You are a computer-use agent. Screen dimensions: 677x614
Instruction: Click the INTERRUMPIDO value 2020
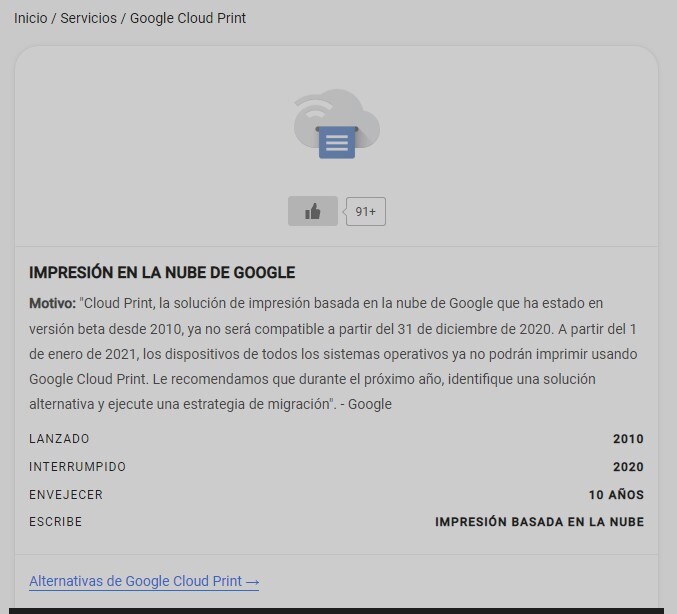coord(628,467)
